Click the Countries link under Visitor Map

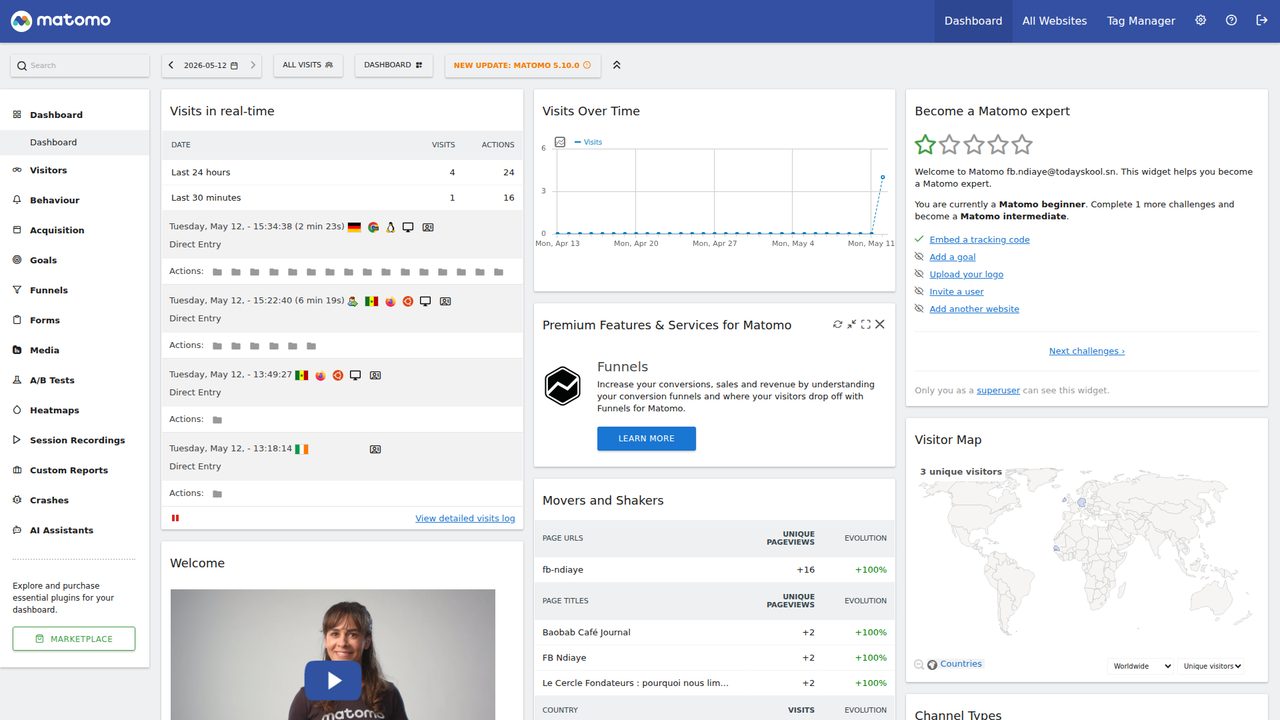point(961,664)
